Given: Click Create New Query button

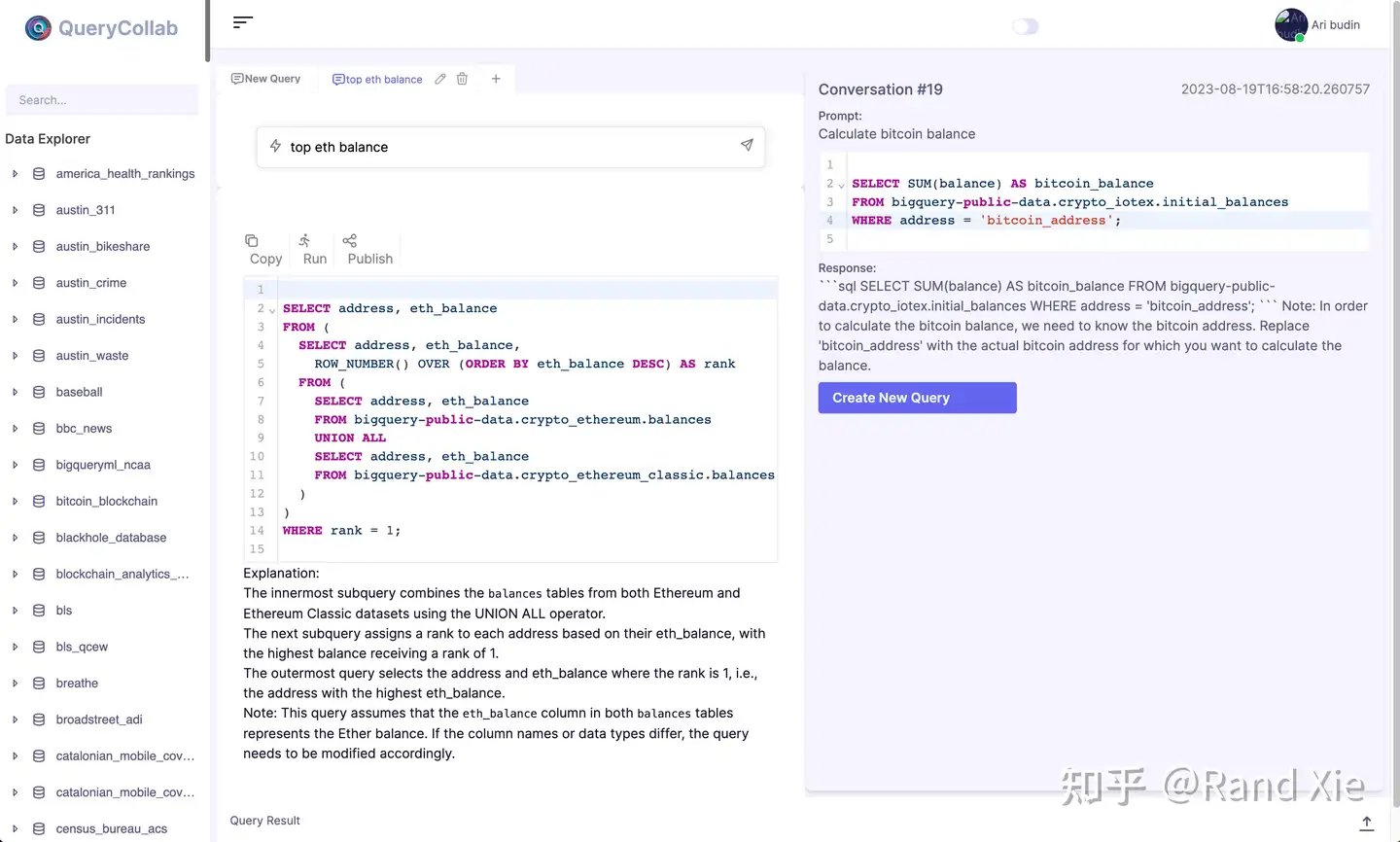Looking at the screenshot, I should coord(917,398).
